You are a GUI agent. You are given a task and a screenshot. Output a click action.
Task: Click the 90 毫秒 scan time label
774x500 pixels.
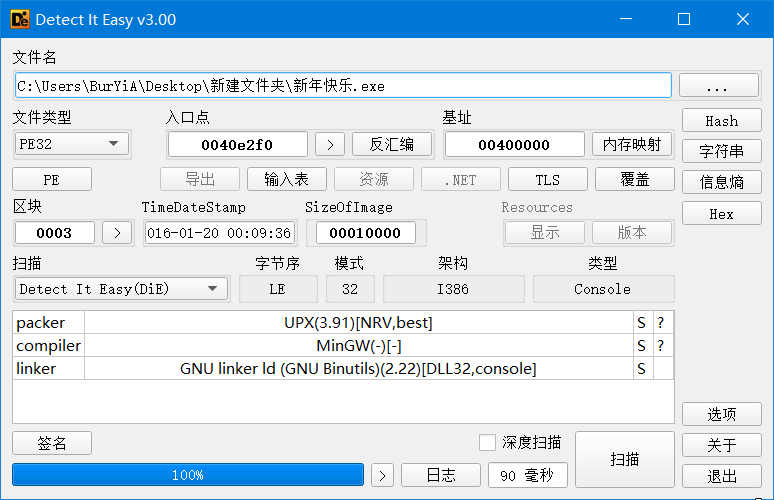point(528,475)
